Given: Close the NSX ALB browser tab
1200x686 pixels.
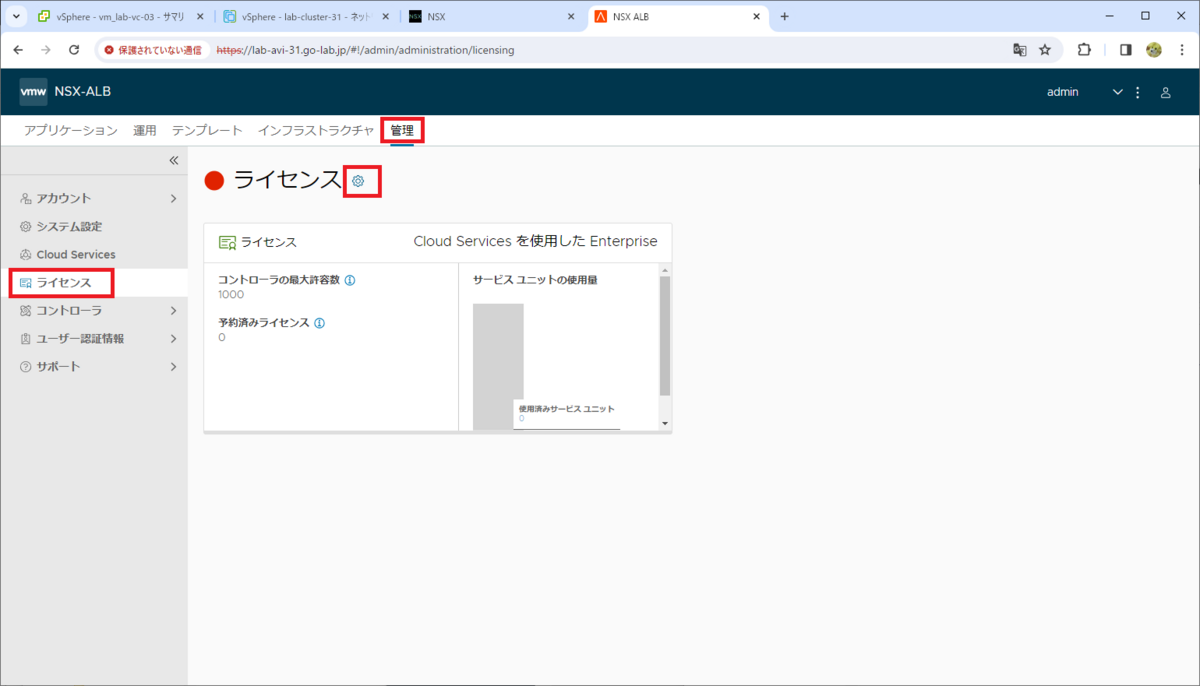Looking at the screenshot, I should [756, 16].
